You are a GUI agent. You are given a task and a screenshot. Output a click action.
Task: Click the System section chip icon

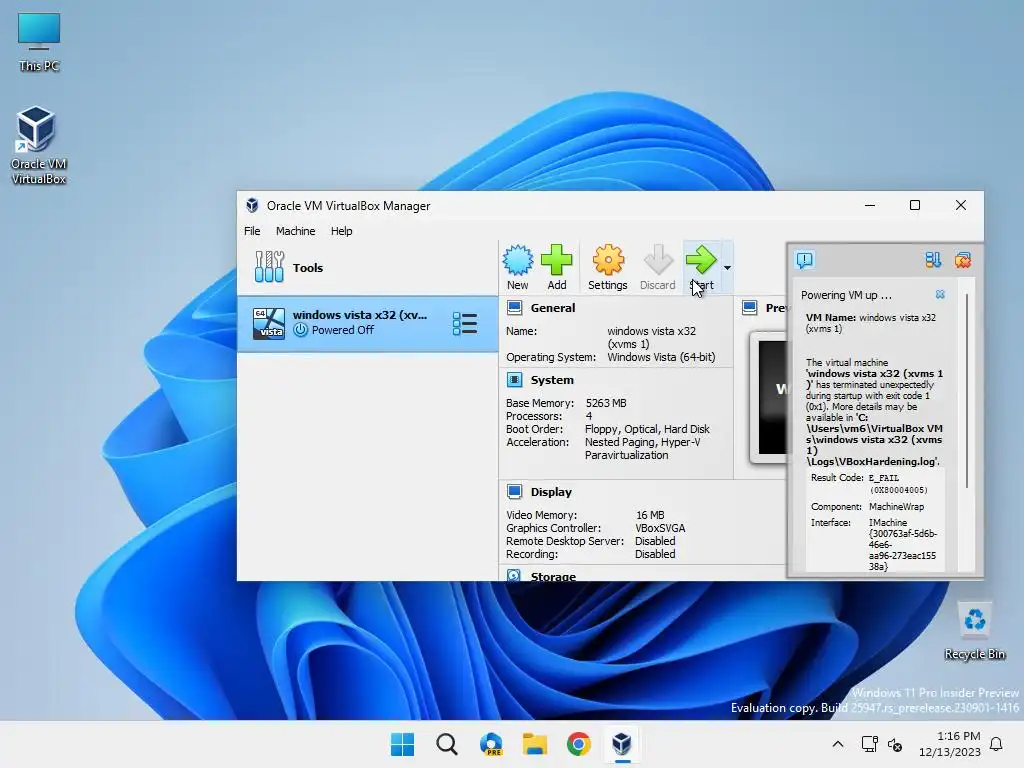pyautogui.click(x=515, y=380)
